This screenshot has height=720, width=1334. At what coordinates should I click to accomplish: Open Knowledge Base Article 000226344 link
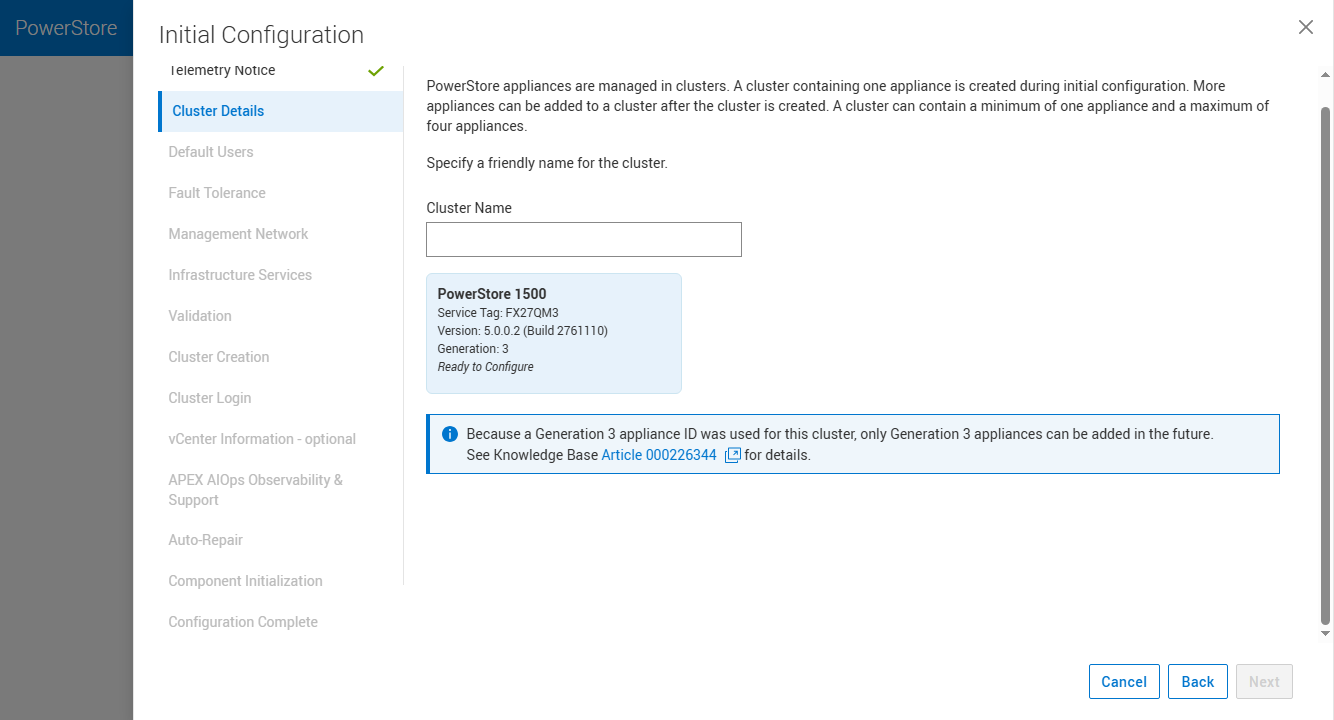pos(659,455)
